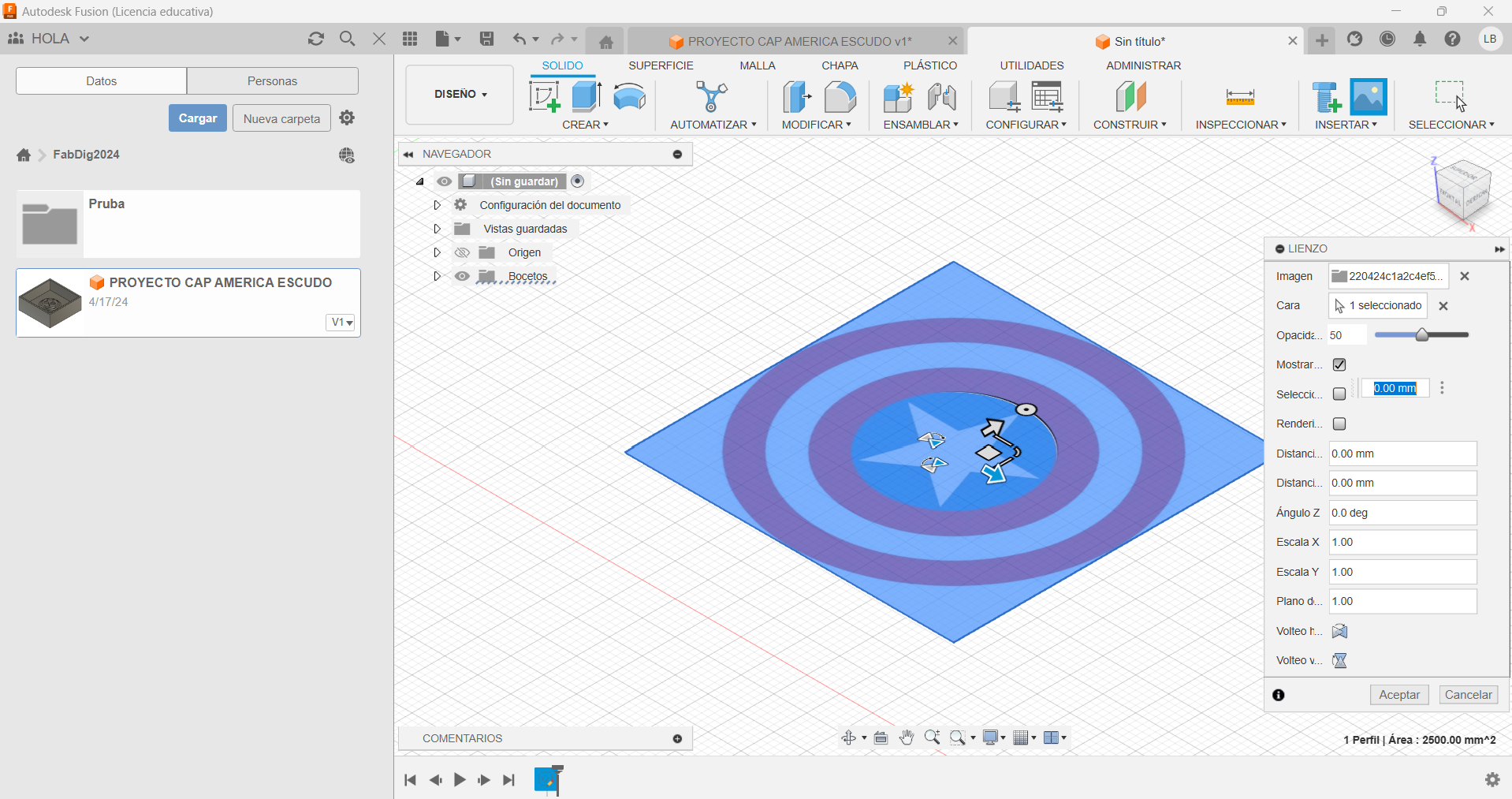Open the CREAR dropdown menu
1512x799 pixels.
pos(585,125)
